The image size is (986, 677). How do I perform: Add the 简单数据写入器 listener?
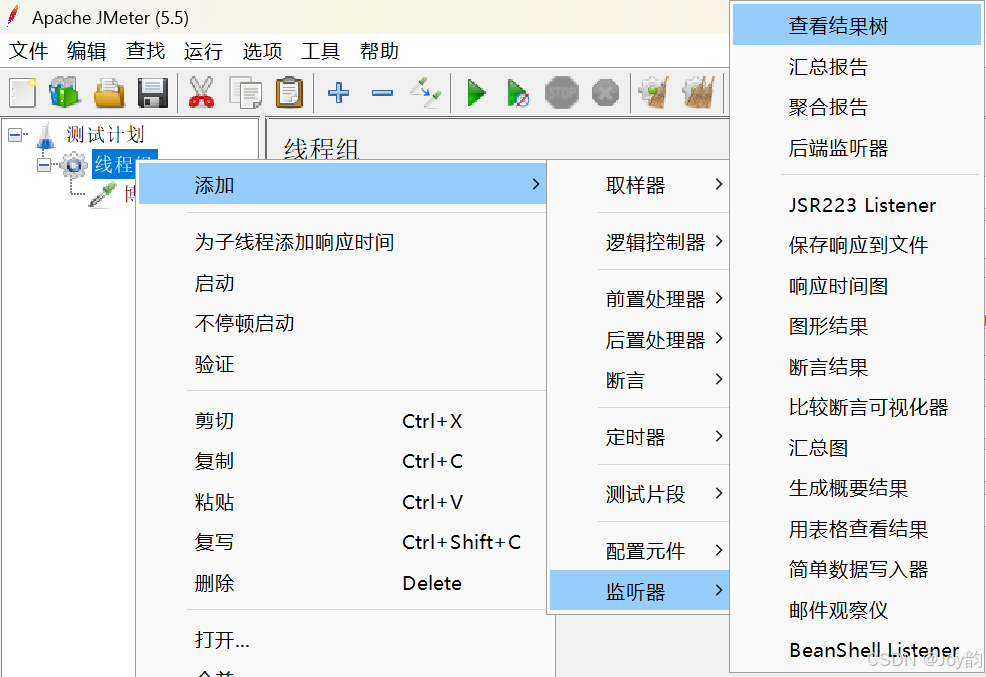coord(857,570)
